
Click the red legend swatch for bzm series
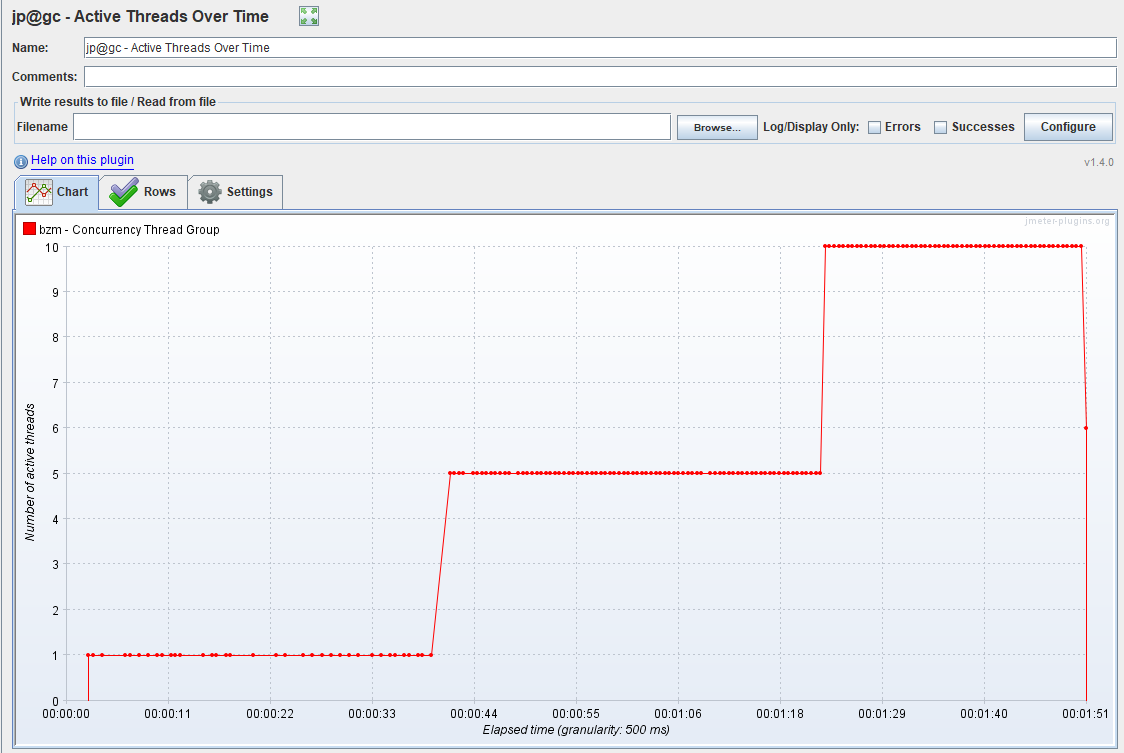[29, 229]
